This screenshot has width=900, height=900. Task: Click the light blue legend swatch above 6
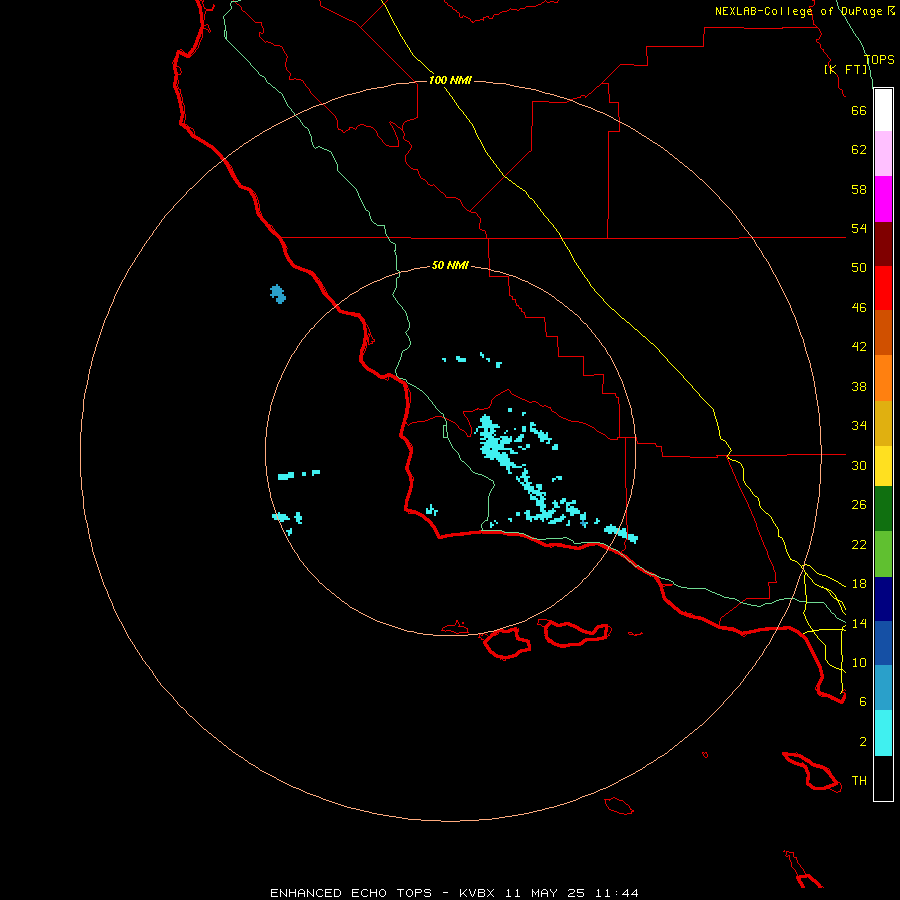[883, 687]
